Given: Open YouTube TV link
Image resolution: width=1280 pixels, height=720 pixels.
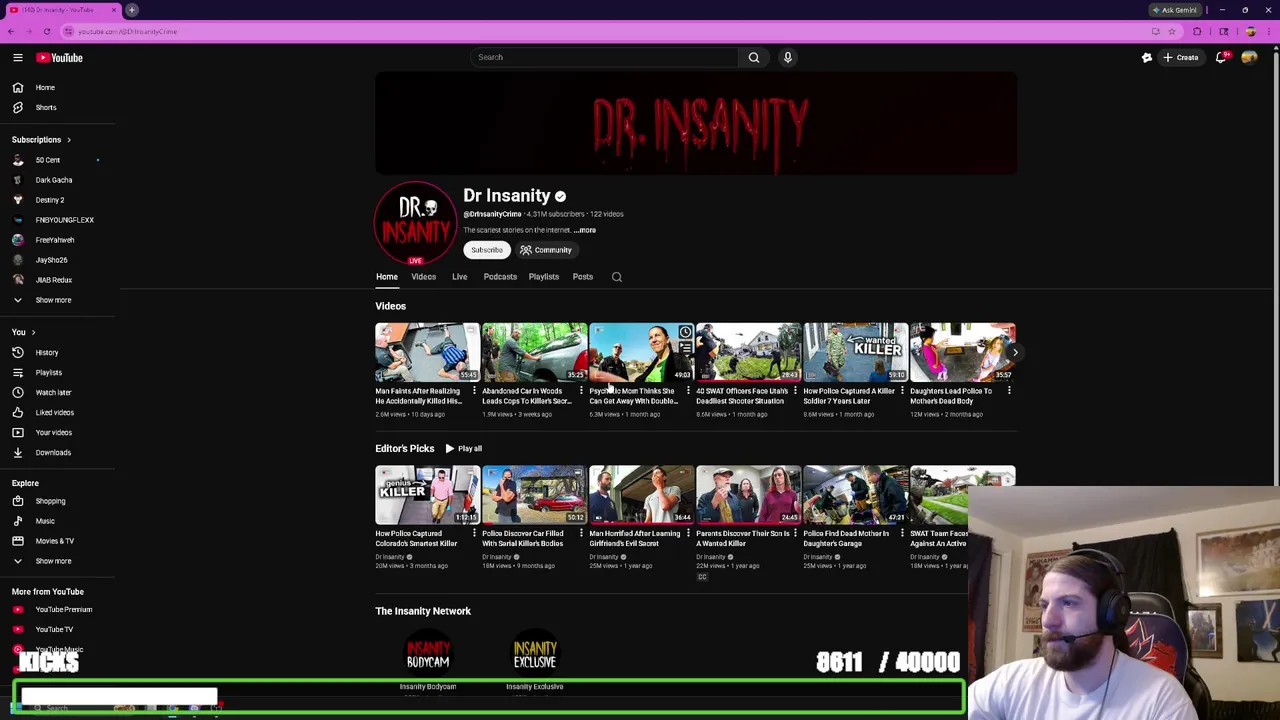Looking at the screenshot, I should pos(56,629).
